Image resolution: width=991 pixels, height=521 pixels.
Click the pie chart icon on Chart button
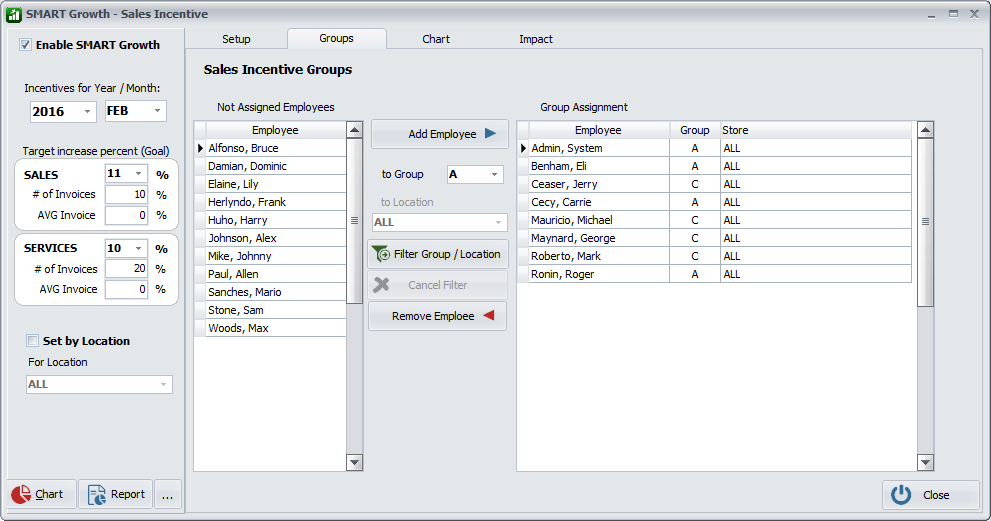click(x=21, y=494)
